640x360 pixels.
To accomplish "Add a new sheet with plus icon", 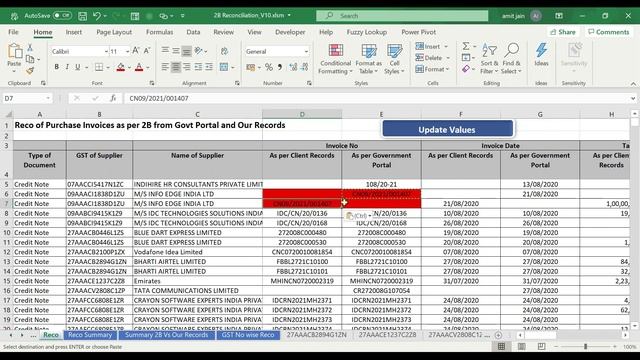I will (498, 335).
